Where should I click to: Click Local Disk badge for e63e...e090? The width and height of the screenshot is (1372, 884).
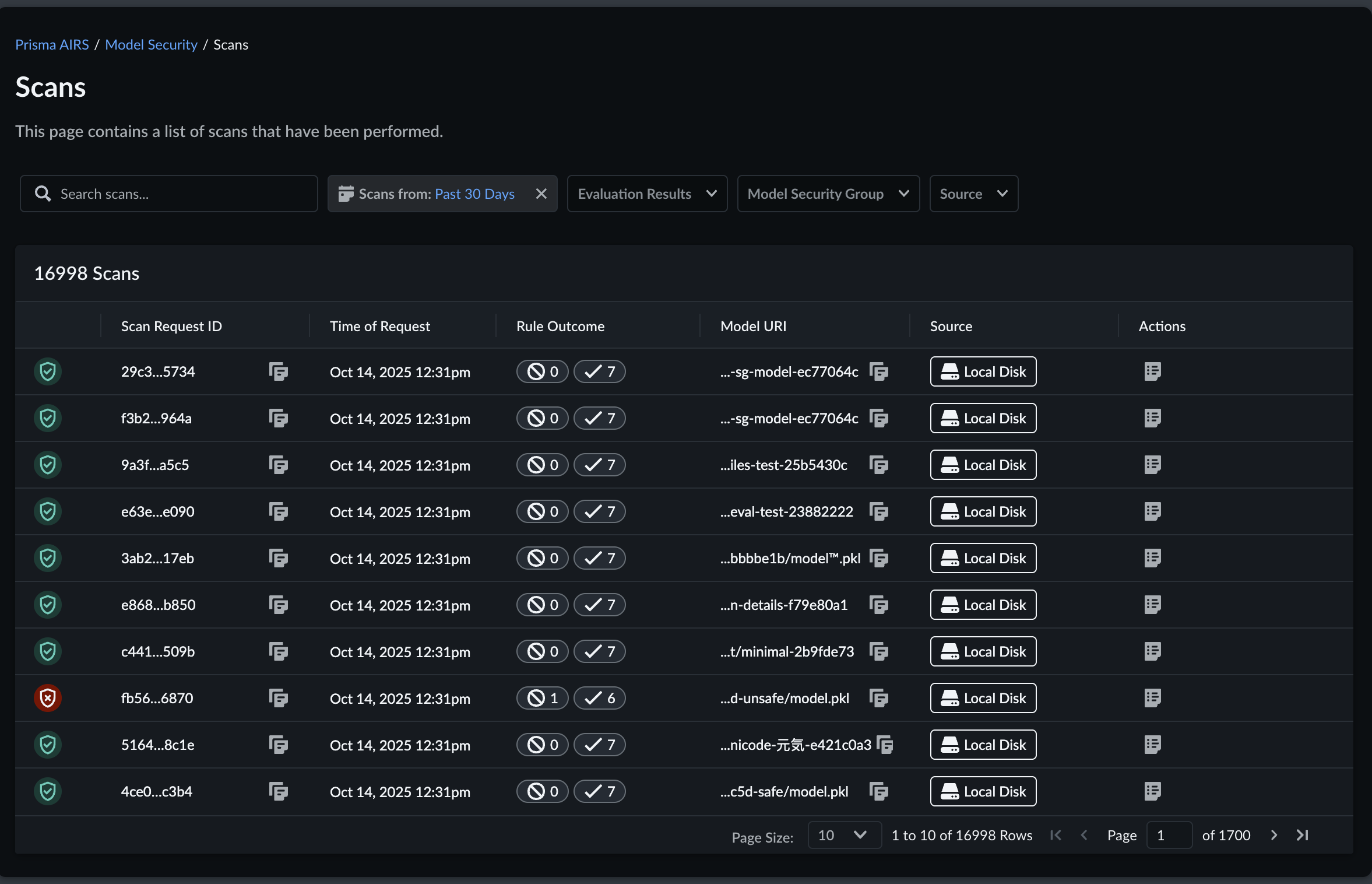(x=983, y=511)
